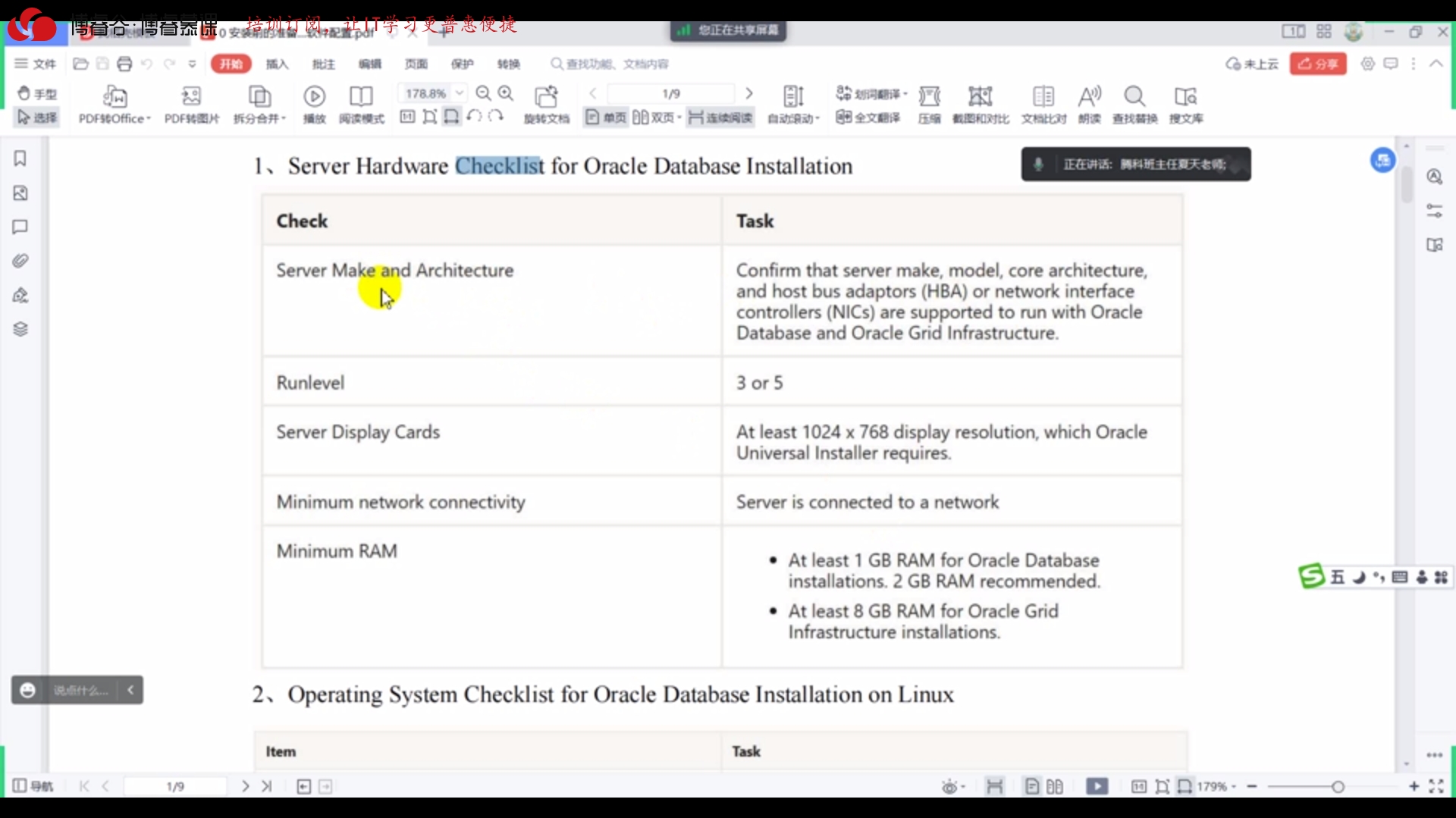The width and height of the screenshot is (1456, 818).
Task: Open the 文件 menu
Action: tap(36, 64)
